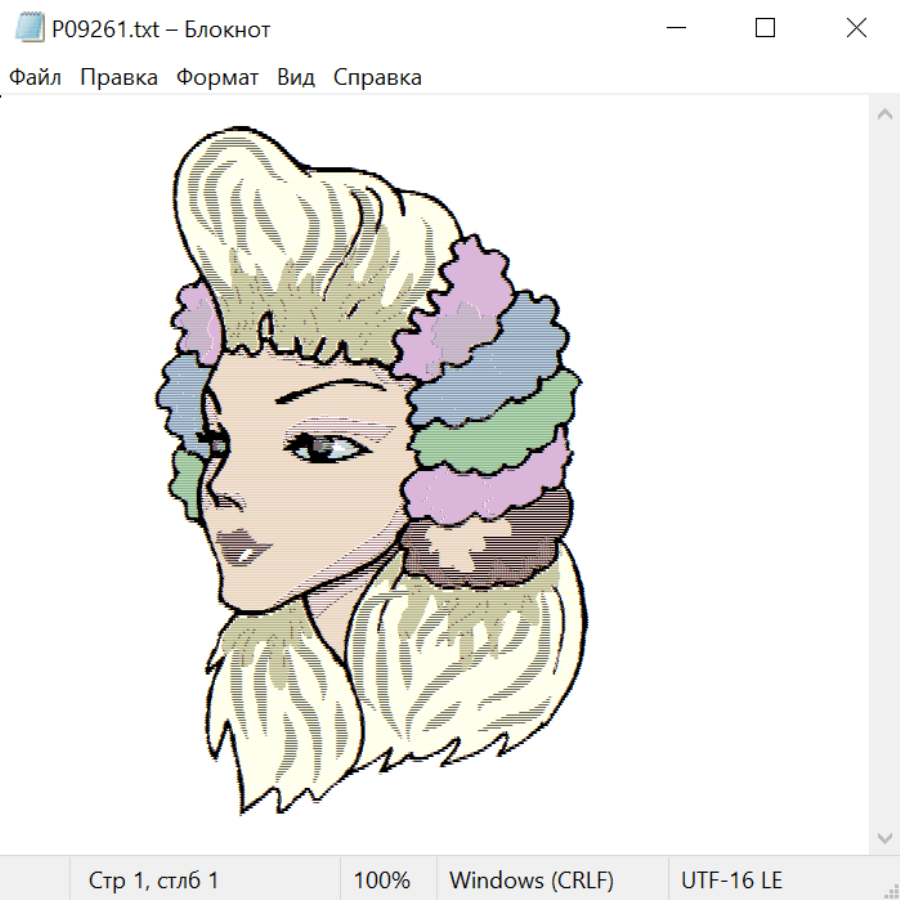
Task: Open the Справка menu
Action: click(x=377, y=78)
